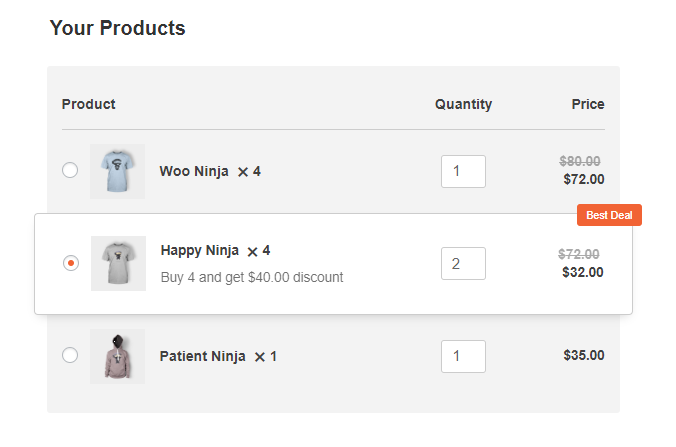Image resolution: width=676 pixels, height=447 pixels.
Task: Select the Woo Ninja radio button
Action: (70, 170)
